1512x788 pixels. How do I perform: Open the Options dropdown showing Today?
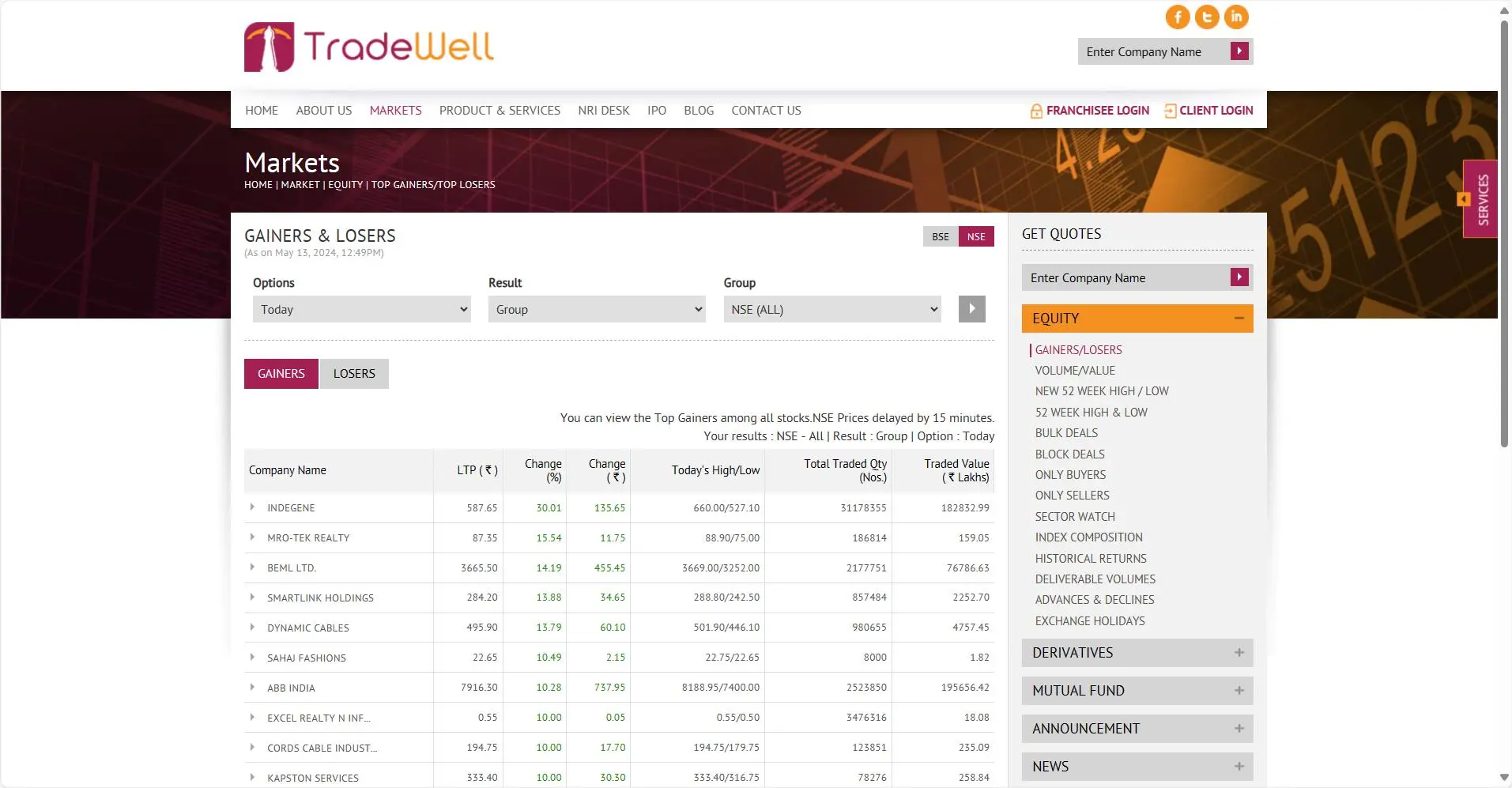[362, 309]
